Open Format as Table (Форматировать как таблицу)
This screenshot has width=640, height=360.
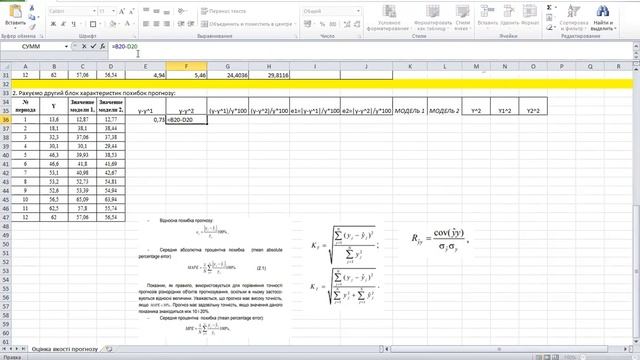[433, 17]
